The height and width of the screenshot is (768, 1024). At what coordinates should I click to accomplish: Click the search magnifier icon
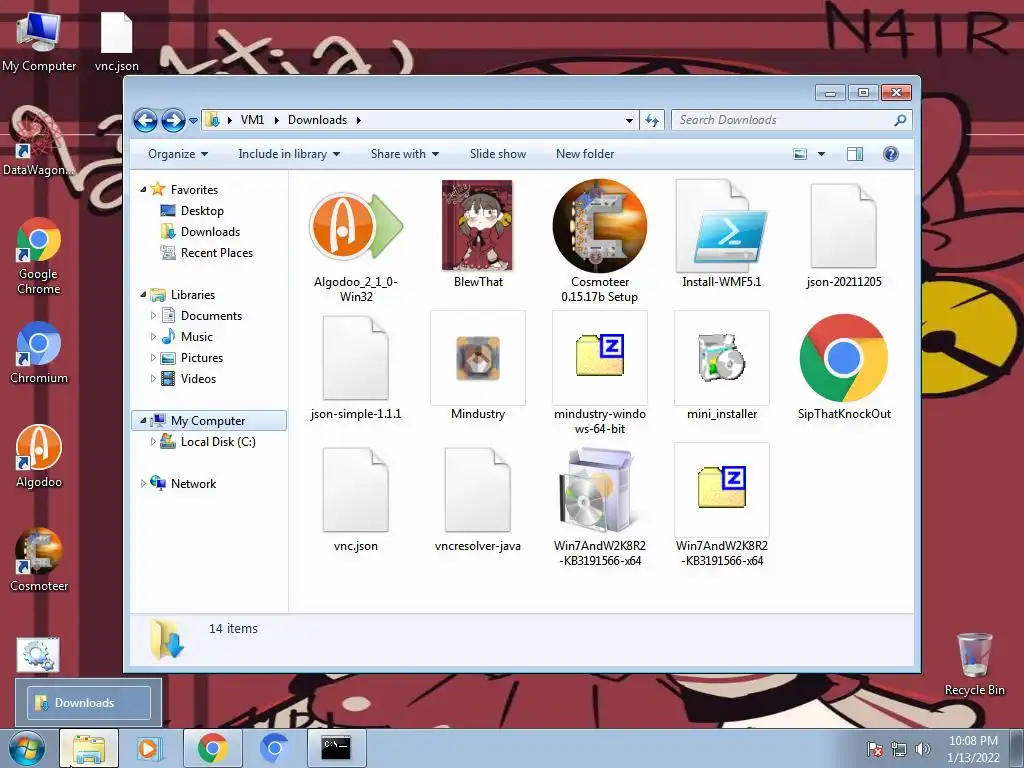901,120
